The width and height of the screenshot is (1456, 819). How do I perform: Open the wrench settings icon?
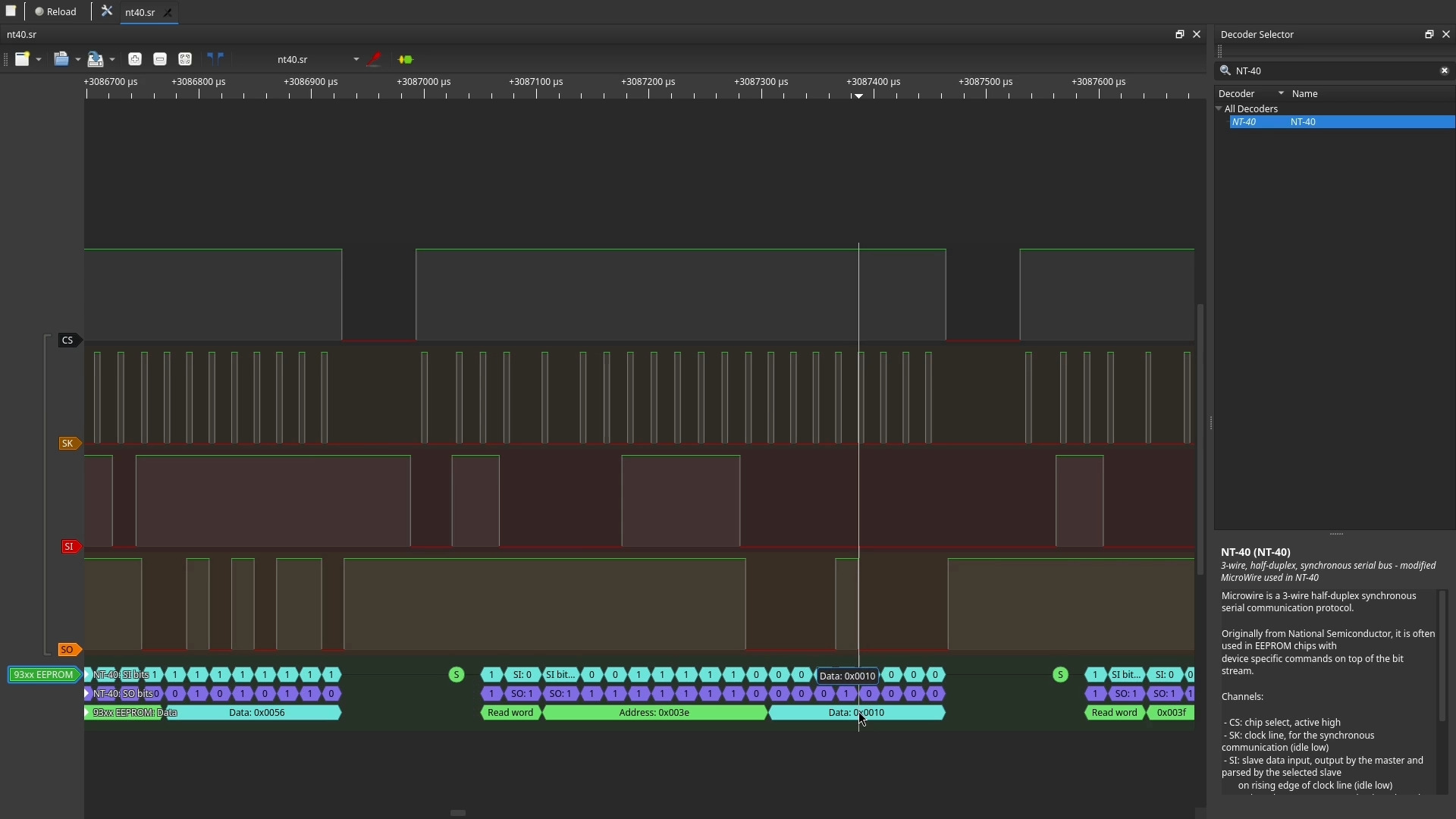107,11
